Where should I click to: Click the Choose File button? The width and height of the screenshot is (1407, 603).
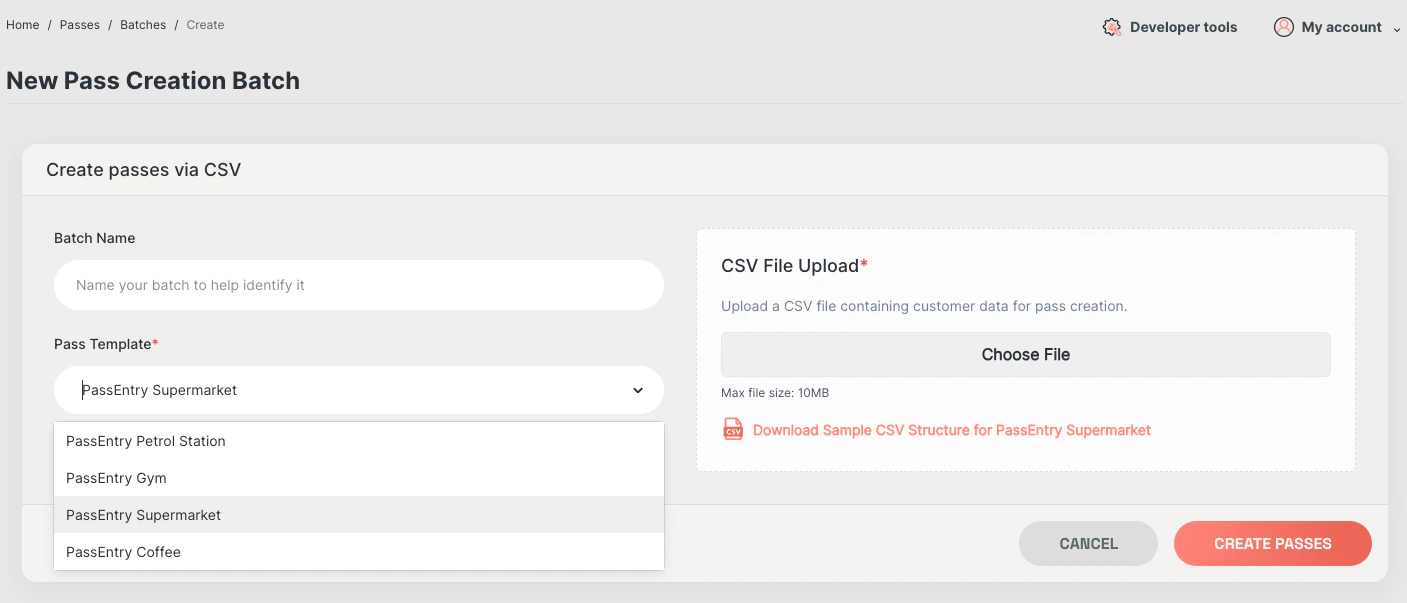tap(1026, 354)
